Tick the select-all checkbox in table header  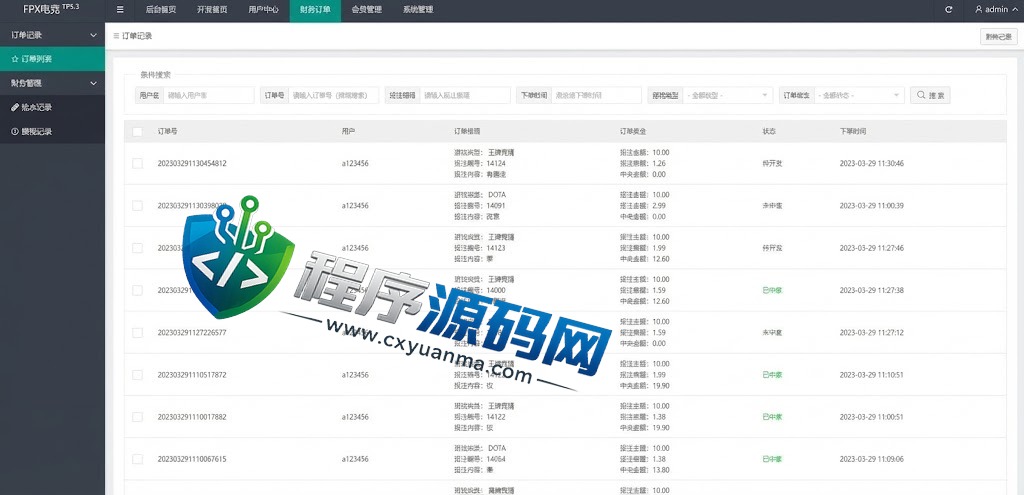tap(137, 131)
